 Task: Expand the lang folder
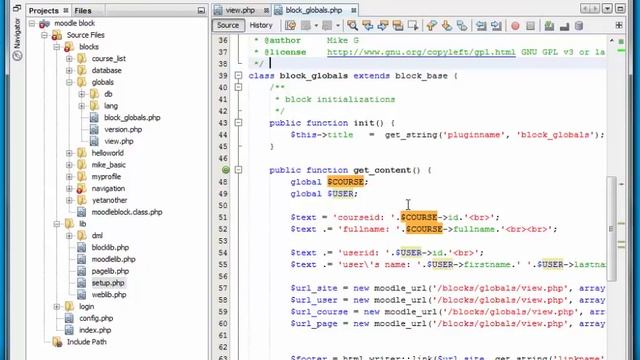click(82, 106)
